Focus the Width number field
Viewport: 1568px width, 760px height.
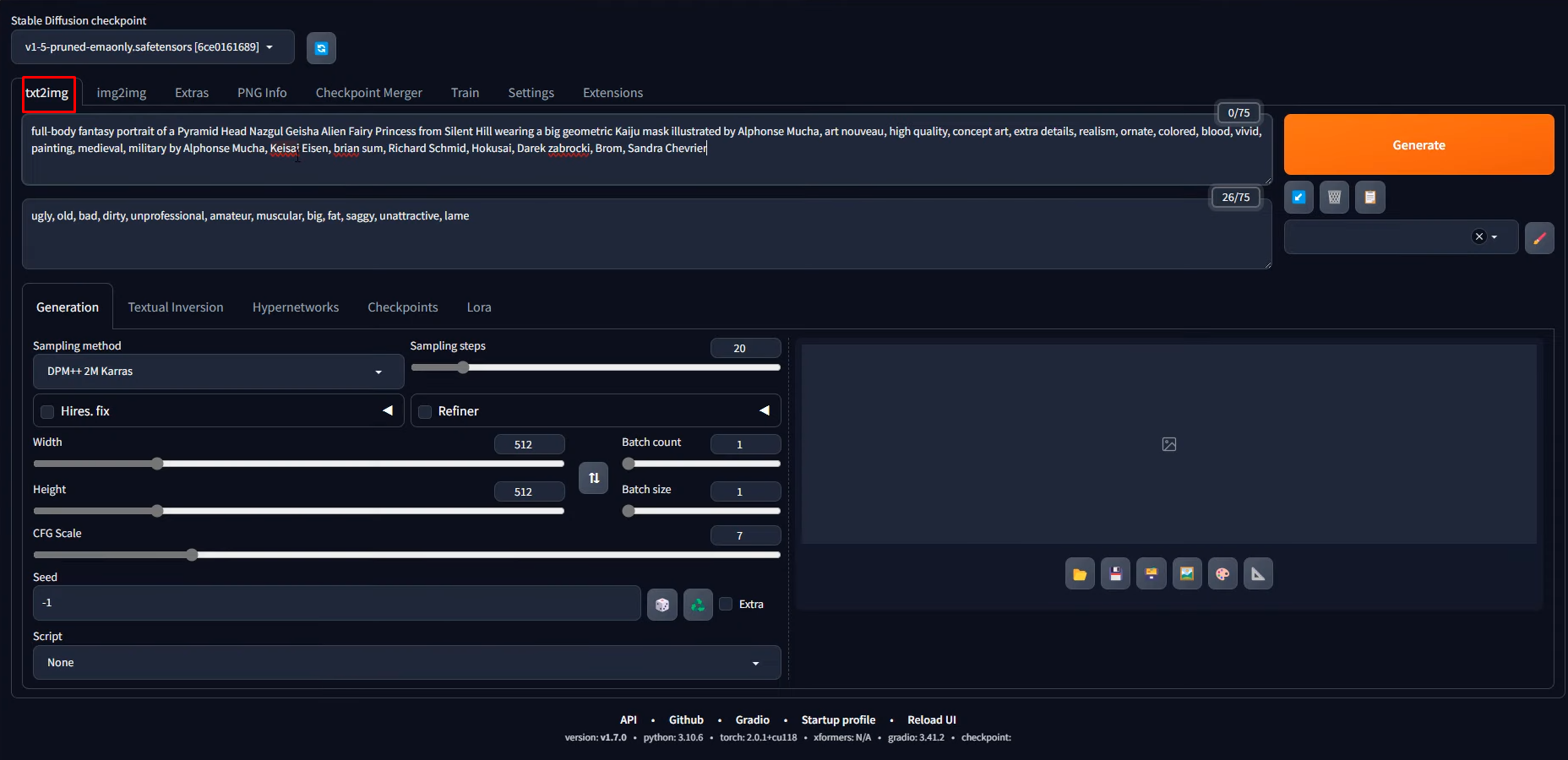click(x=530, y=444)
